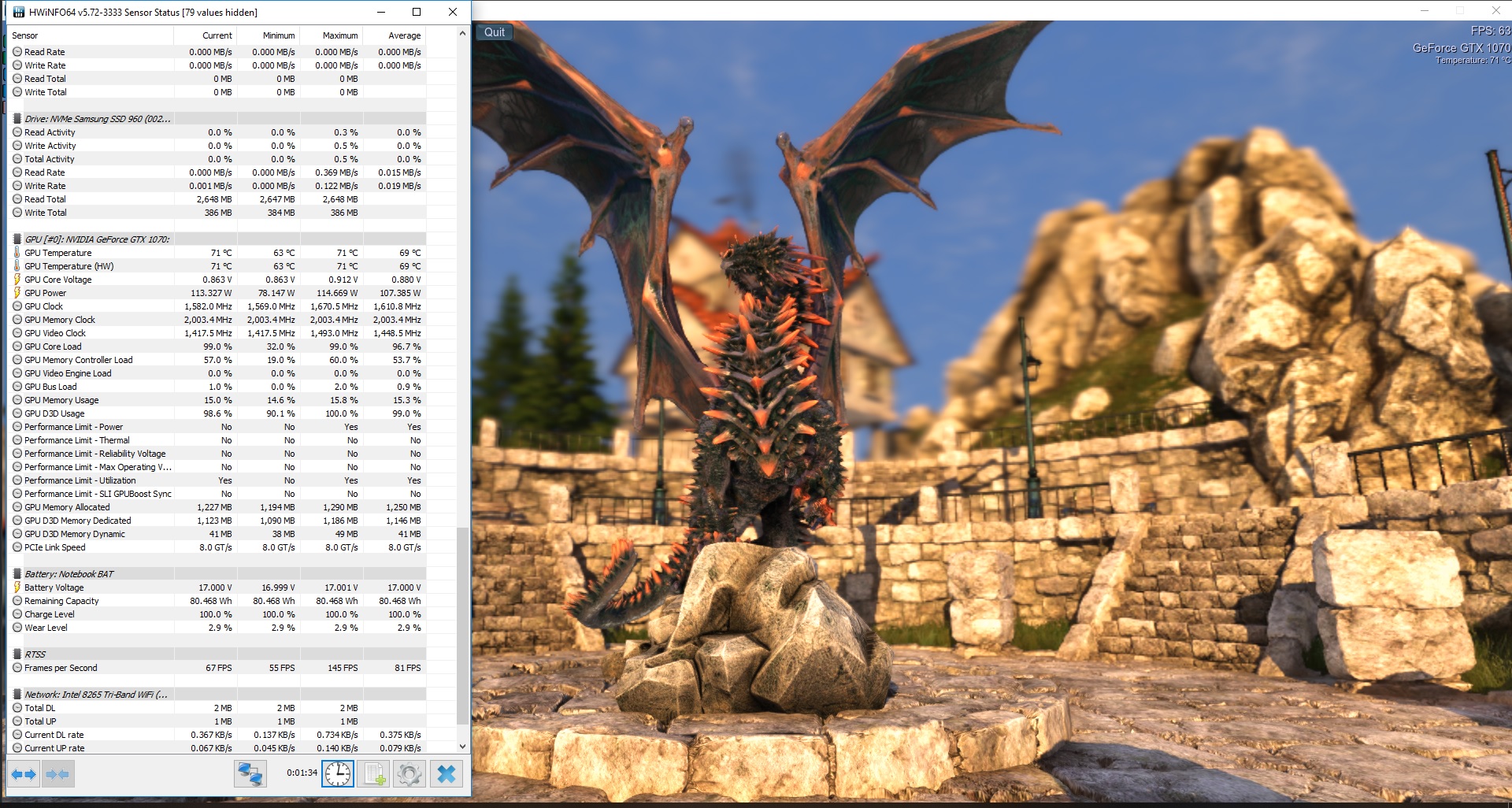Click GPU Temperature thermometer icon
Viewport: 1512px width, 808px height.
coord(17,253)
